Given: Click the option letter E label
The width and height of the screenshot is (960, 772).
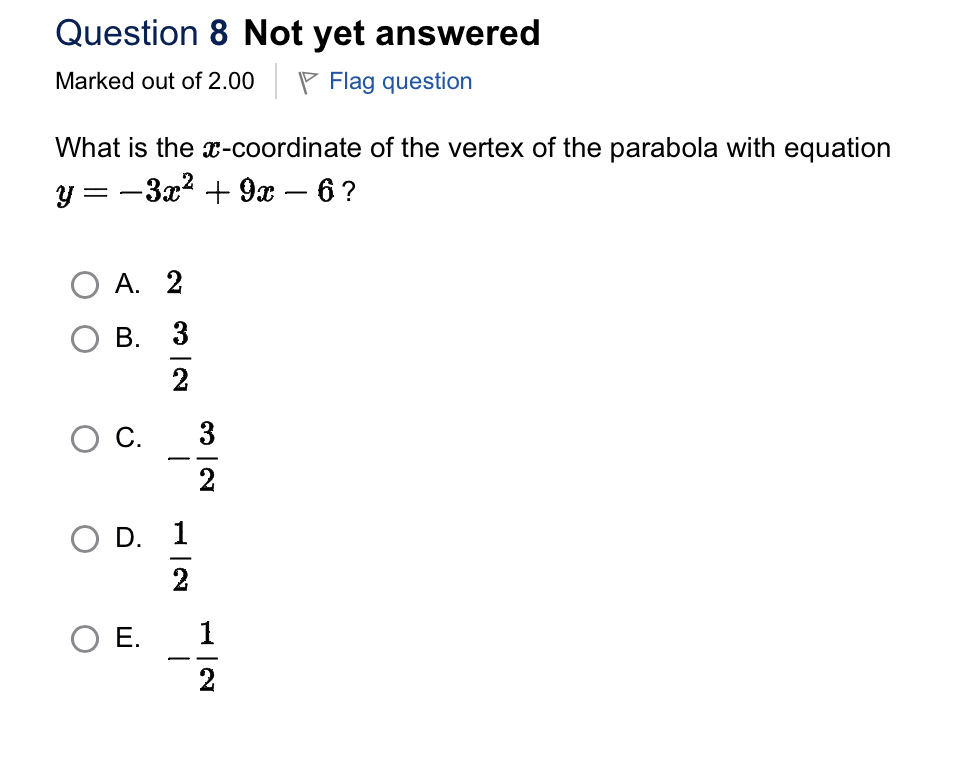Looking at the screenshot, I should pos(126,637).
